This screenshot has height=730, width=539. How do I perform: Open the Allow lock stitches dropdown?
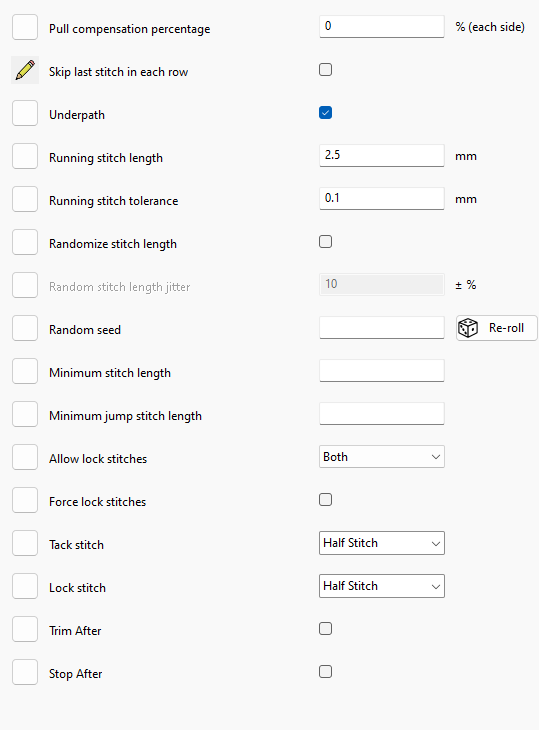[x=382, y=457]
